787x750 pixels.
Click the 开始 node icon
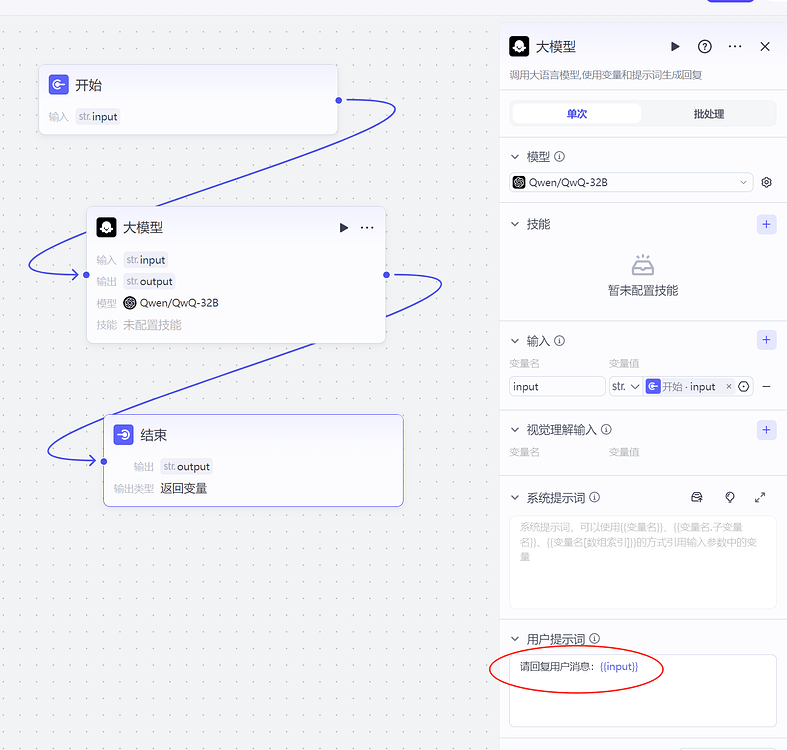coord(59,85)
